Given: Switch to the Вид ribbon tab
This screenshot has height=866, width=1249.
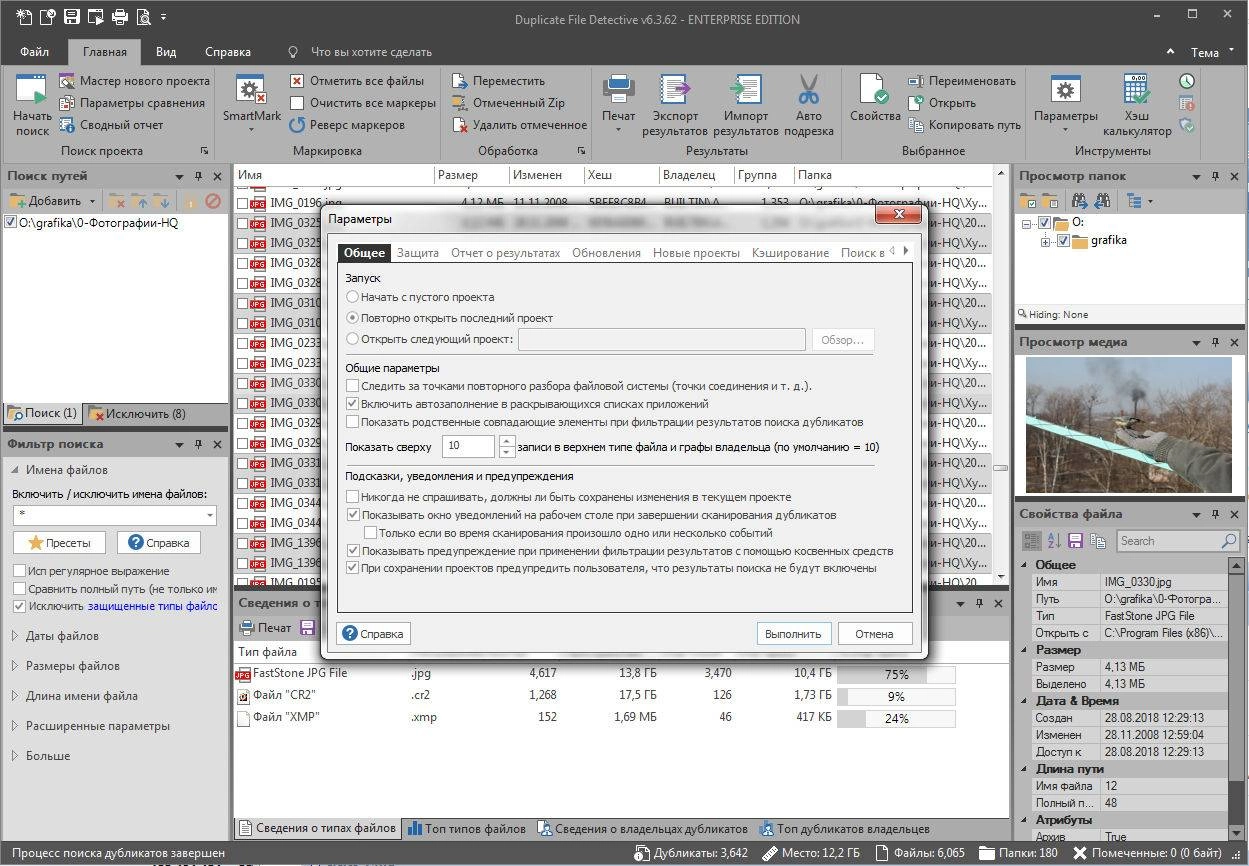Looking at the screenshot, I should click(x=166, y=52).
